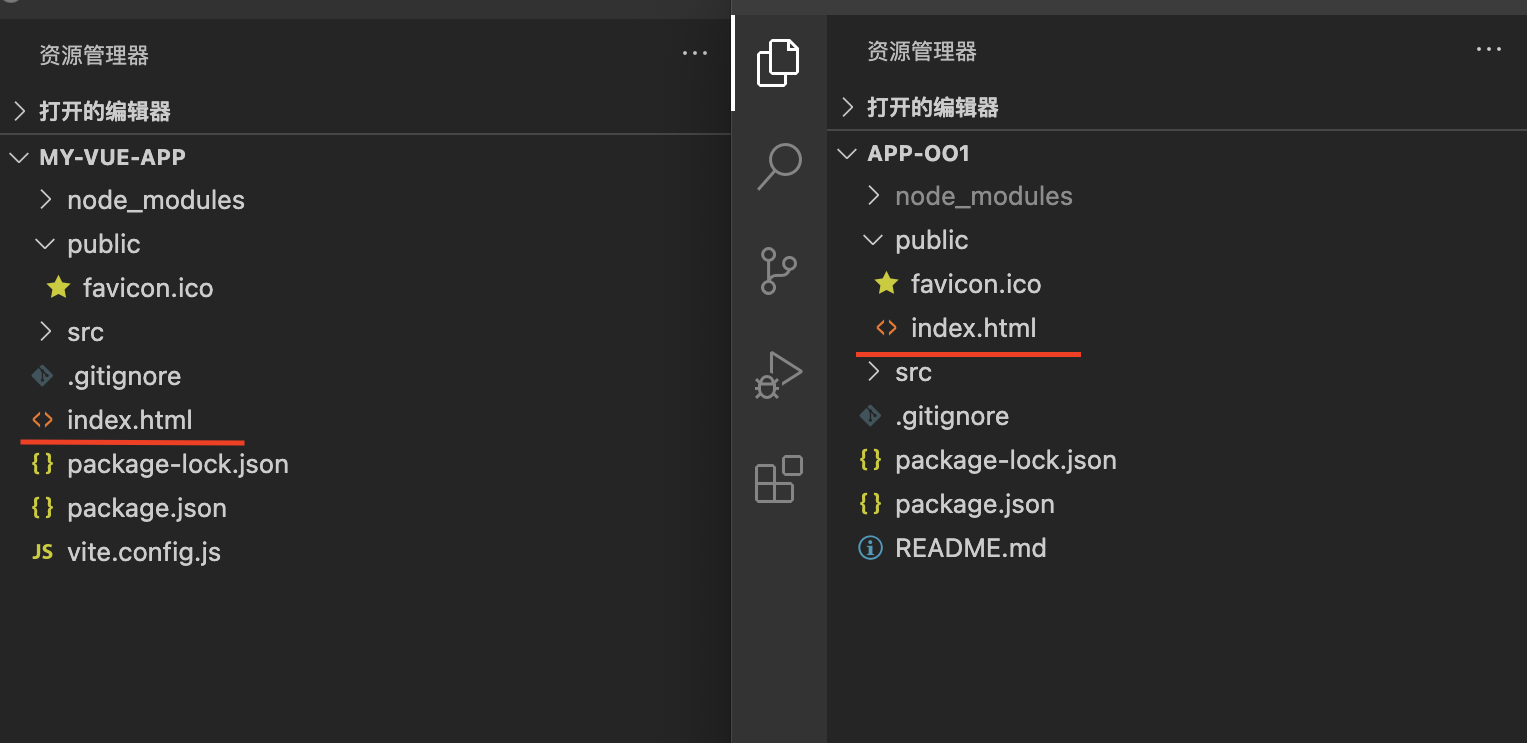The image size is (1527, 743).
Task: Open the Explorer view in activity bar
Action: pos(778,64)
